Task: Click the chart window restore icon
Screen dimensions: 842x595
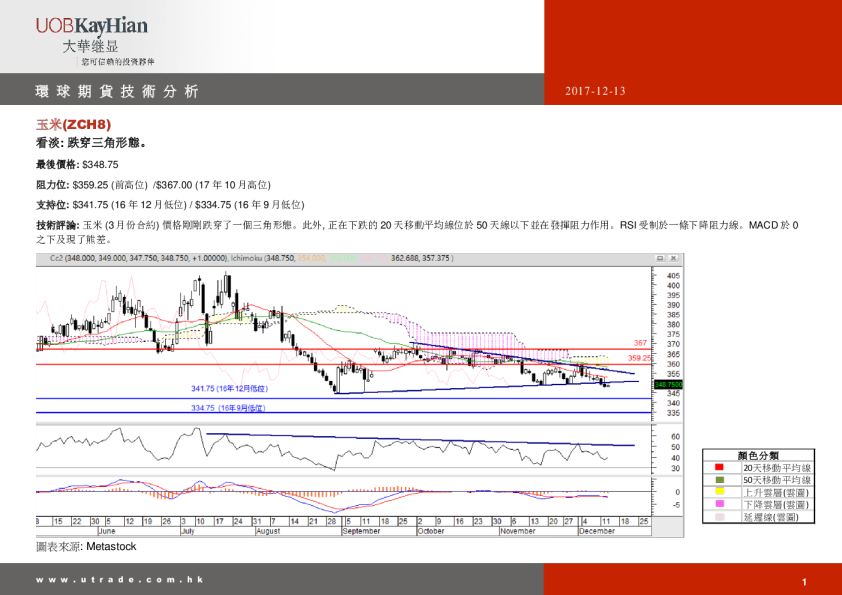Action: pyautogui.click(x=662, y=257)
